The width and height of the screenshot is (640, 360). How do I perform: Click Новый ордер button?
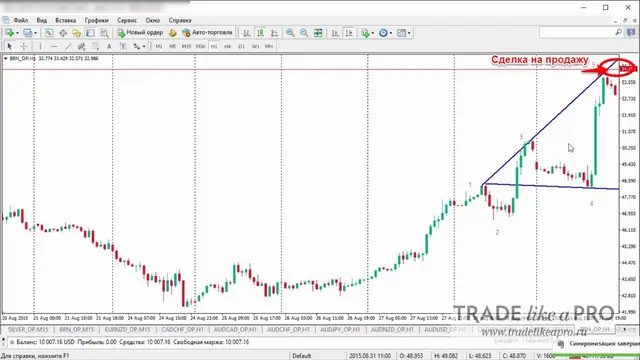[140, 33]
